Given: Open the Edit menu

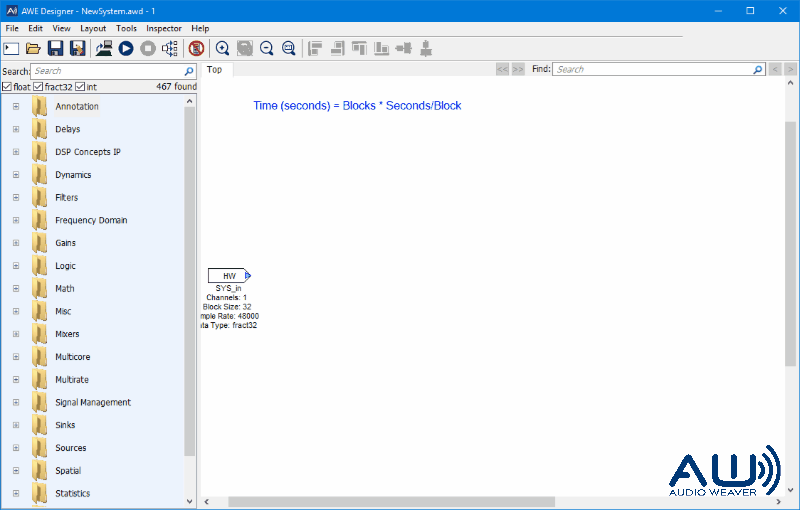Looking at the screenshot, I should point(35,29).
